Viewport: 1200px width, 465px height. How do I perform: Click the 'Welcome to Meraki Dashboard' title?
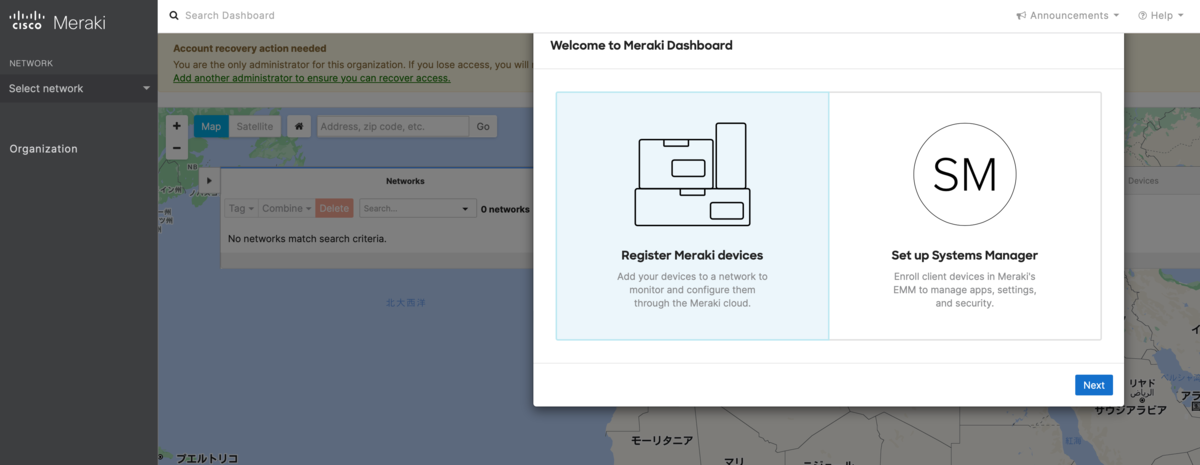(x=641, y=45)
